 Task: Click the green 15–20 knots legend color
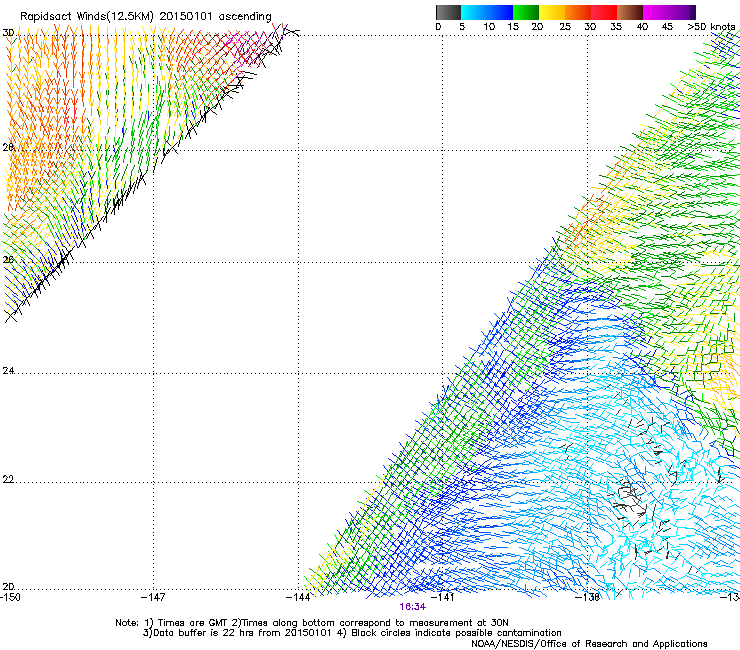pyautogui.click(x=526, y=12)
